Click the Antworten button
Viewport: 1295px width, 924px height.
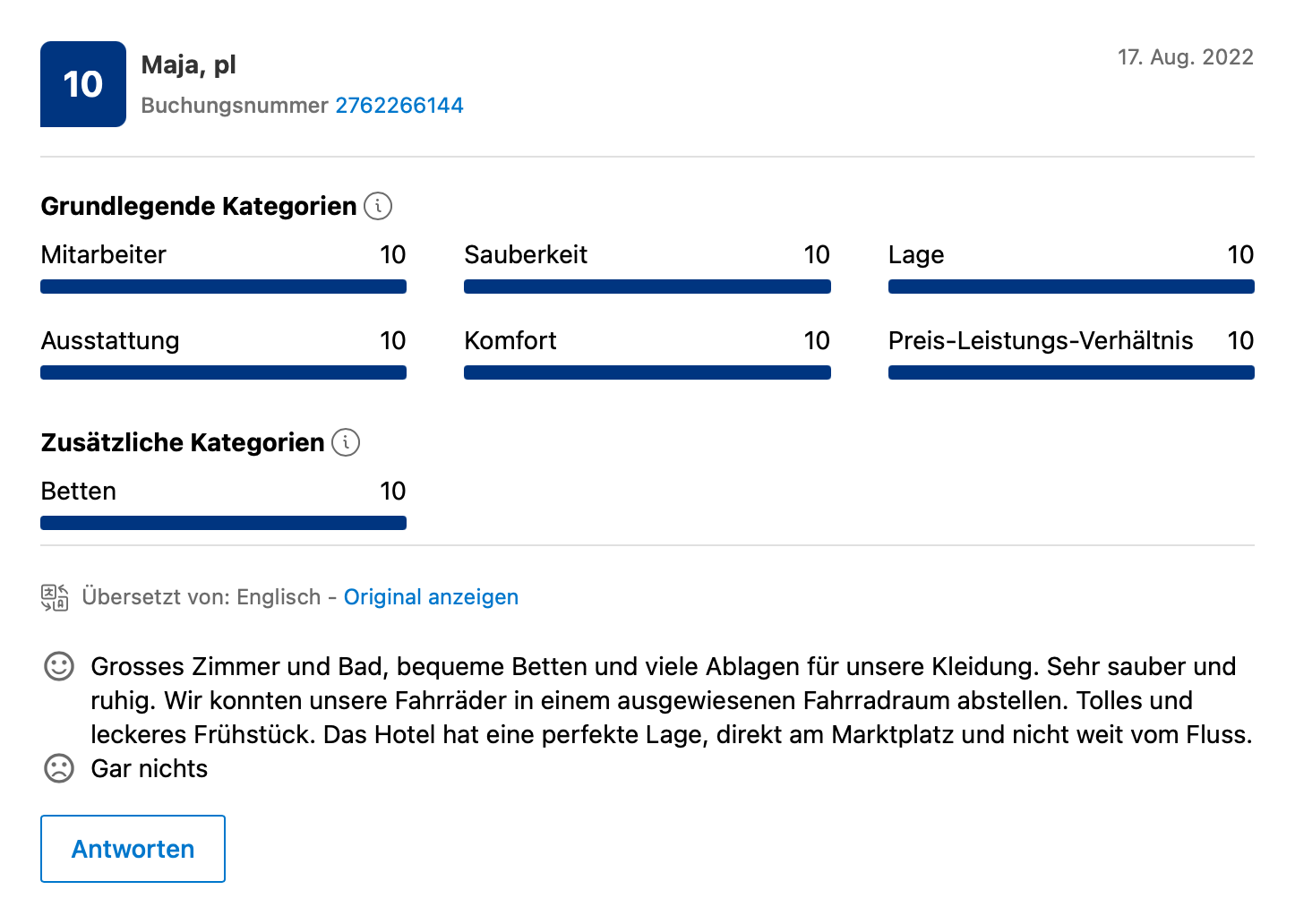[x=133, y=849]
